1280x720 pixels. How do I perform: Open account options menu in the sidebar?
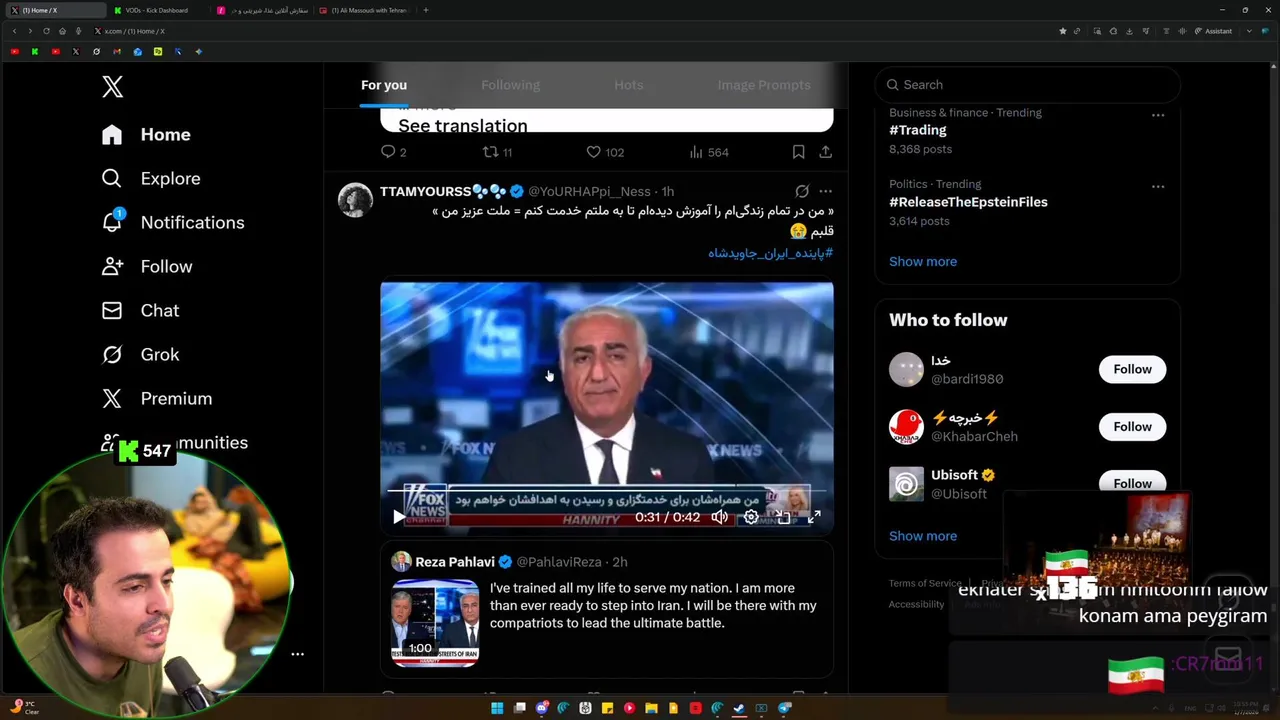click(x=297, y=654)
